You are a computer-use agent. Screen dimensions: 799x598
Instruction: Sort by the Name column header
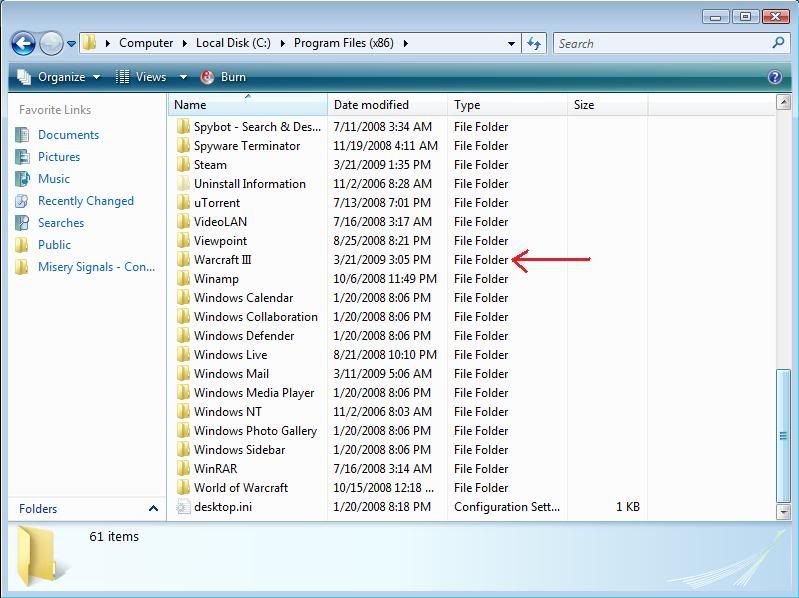[x=248, y=105]
